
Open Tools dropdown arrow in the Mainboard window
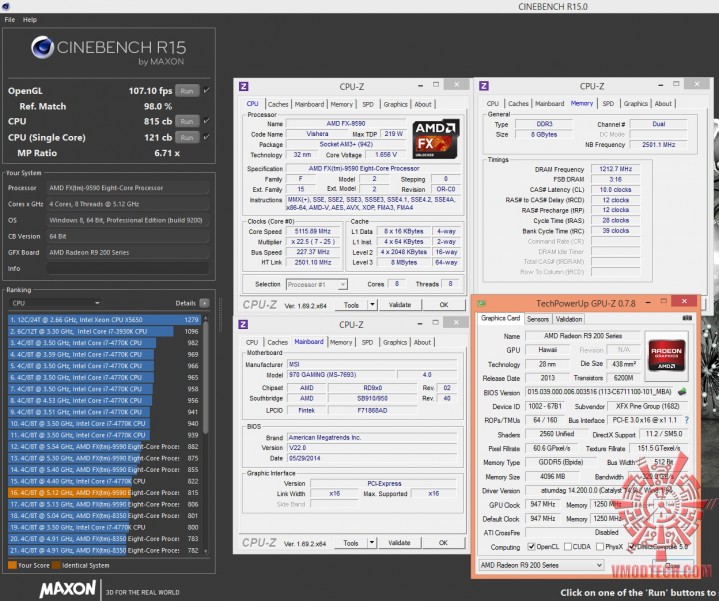point(372,543)
